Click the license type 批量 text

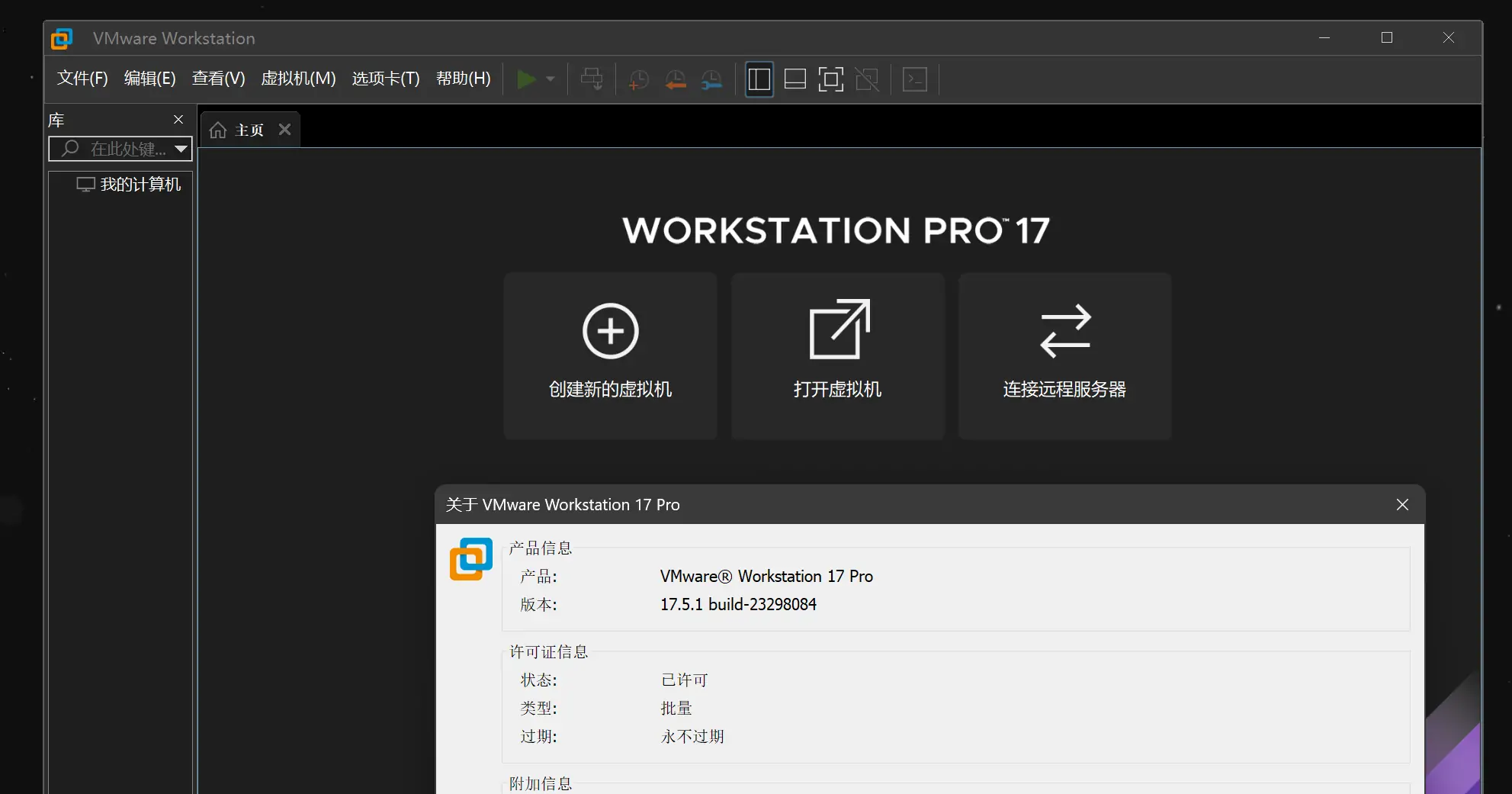pyautogui.click(x=676, y=709)
